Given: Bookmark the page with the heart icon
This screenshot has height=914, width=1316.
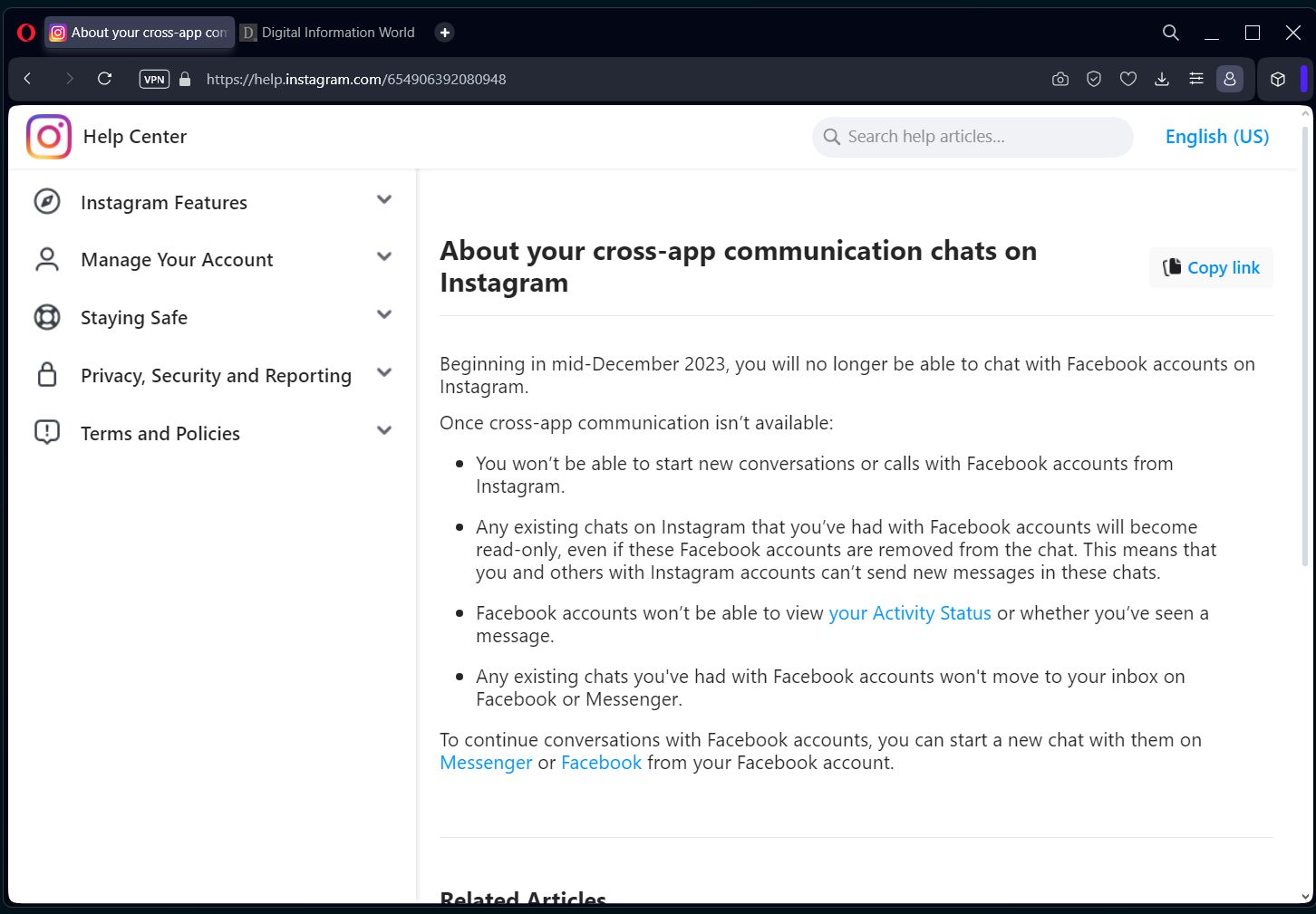Looking at the screenshot, I should [x=1128, y=80].
